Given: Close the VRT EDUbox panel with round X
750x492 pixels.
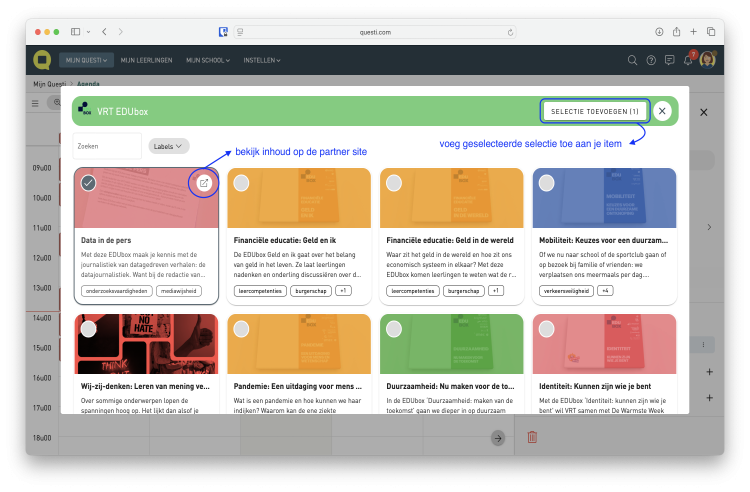Looking at the screenshot, I should [662, 111].
